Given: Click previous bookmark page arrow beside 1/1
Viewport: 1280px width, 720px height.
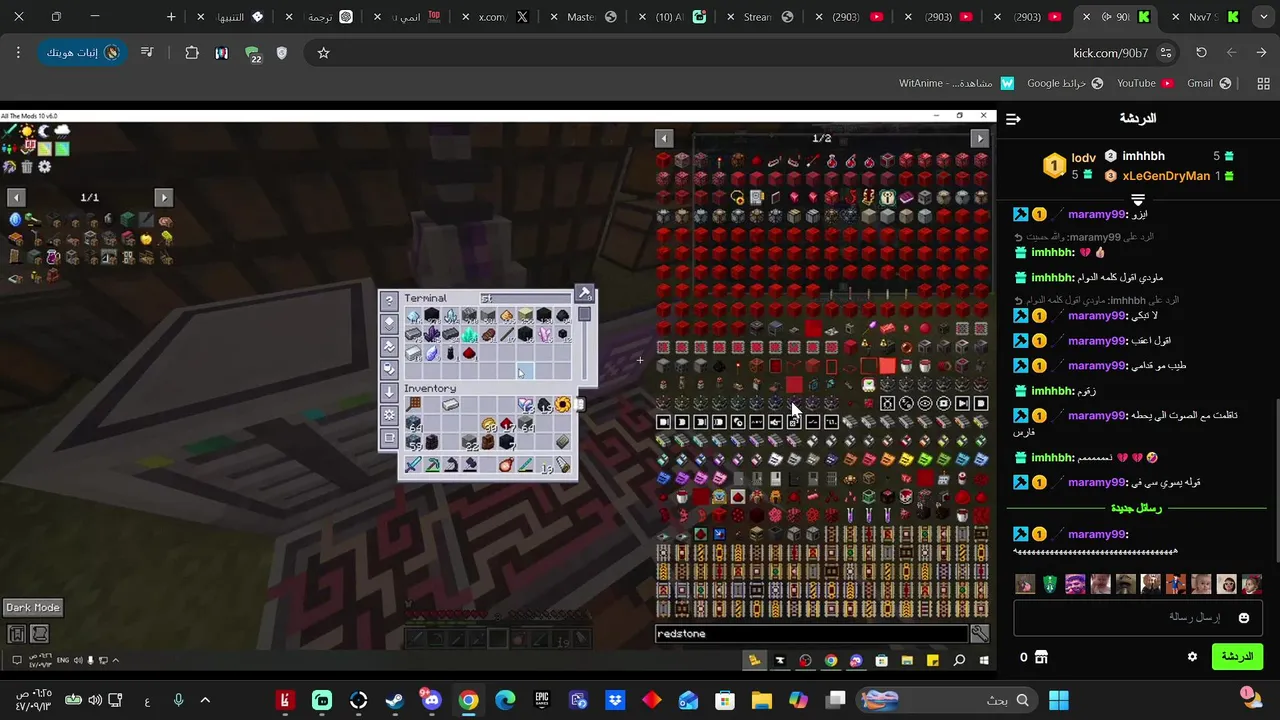Looking at the screenshot, I should coord(15,197).
